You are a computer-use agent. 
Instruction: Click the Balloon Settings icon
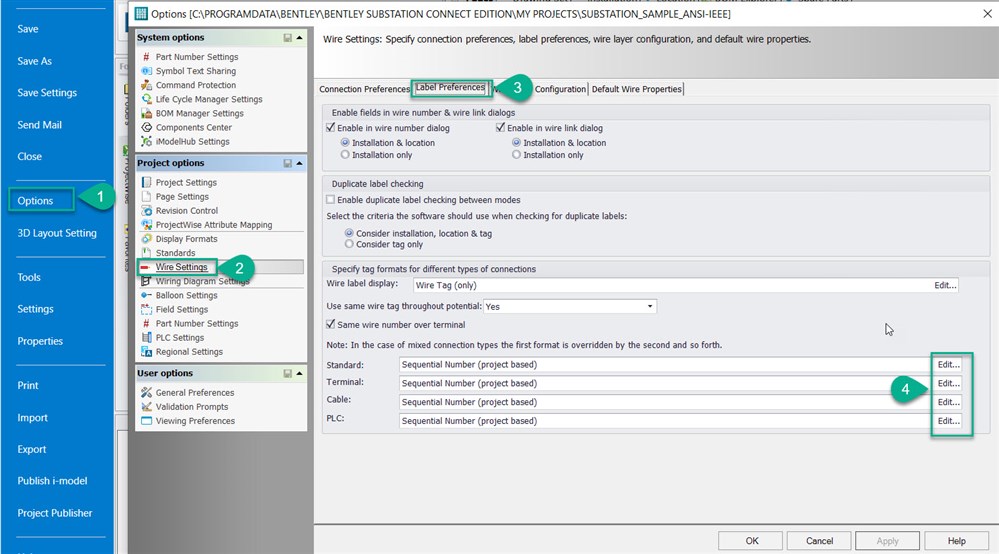pyautogui.click(x=146, y=295)
